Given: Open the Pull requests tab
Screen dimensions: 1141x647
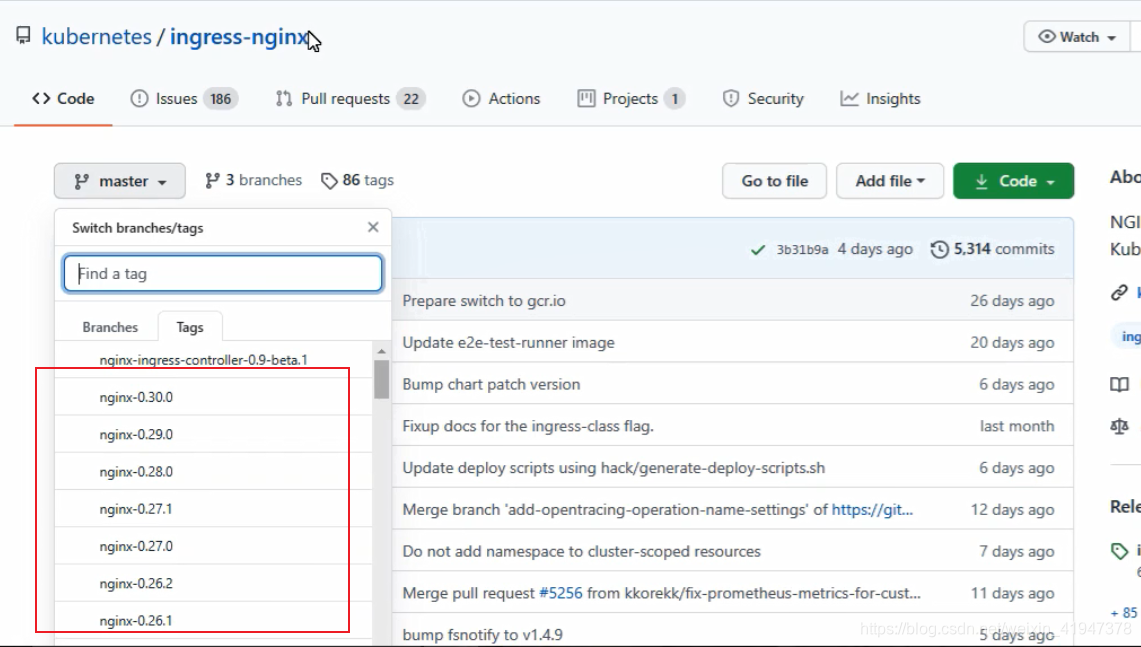Looking at the screenshot, I should tap(349, 99).
